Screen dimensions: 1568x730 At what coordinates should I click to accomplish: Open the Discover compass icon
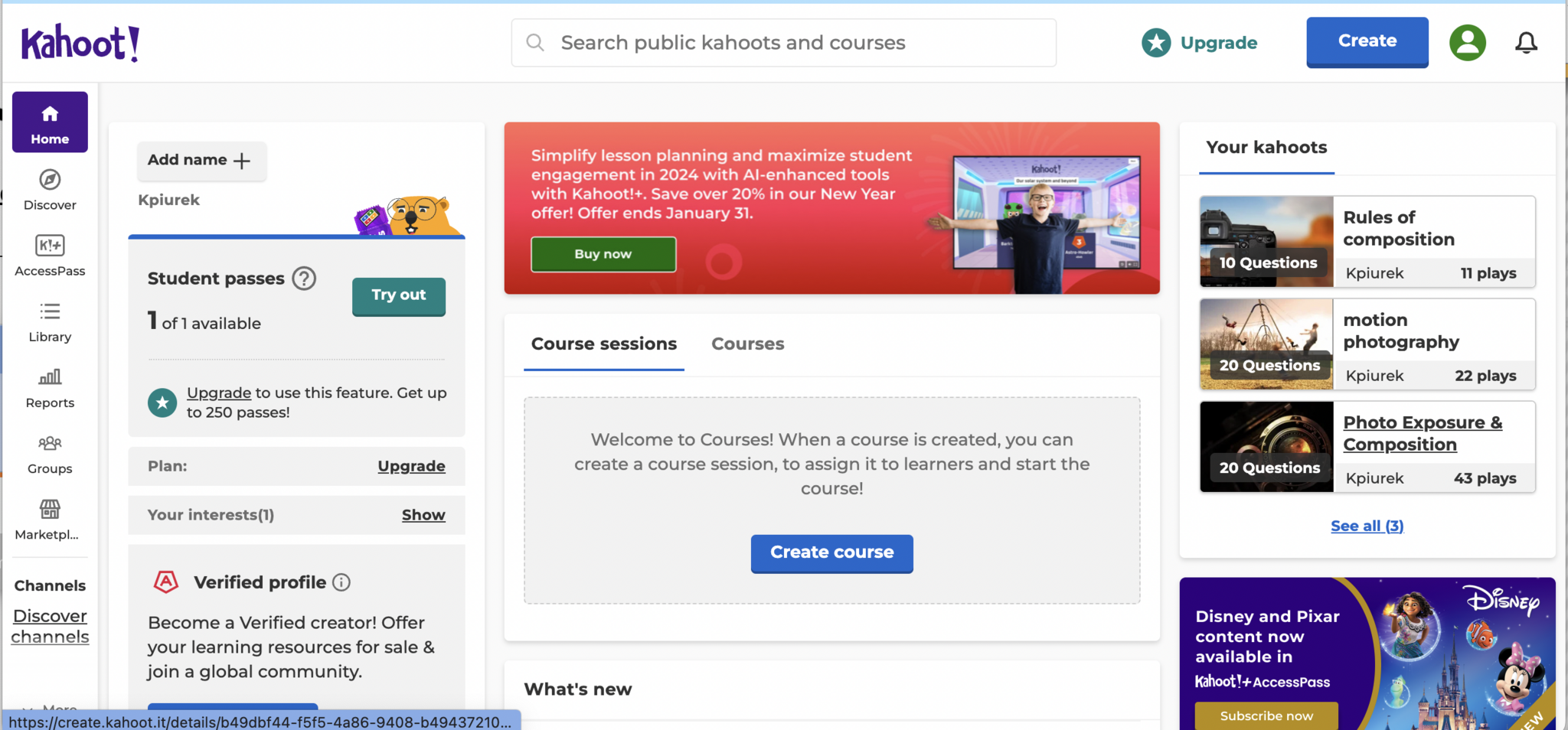[50, 180]
